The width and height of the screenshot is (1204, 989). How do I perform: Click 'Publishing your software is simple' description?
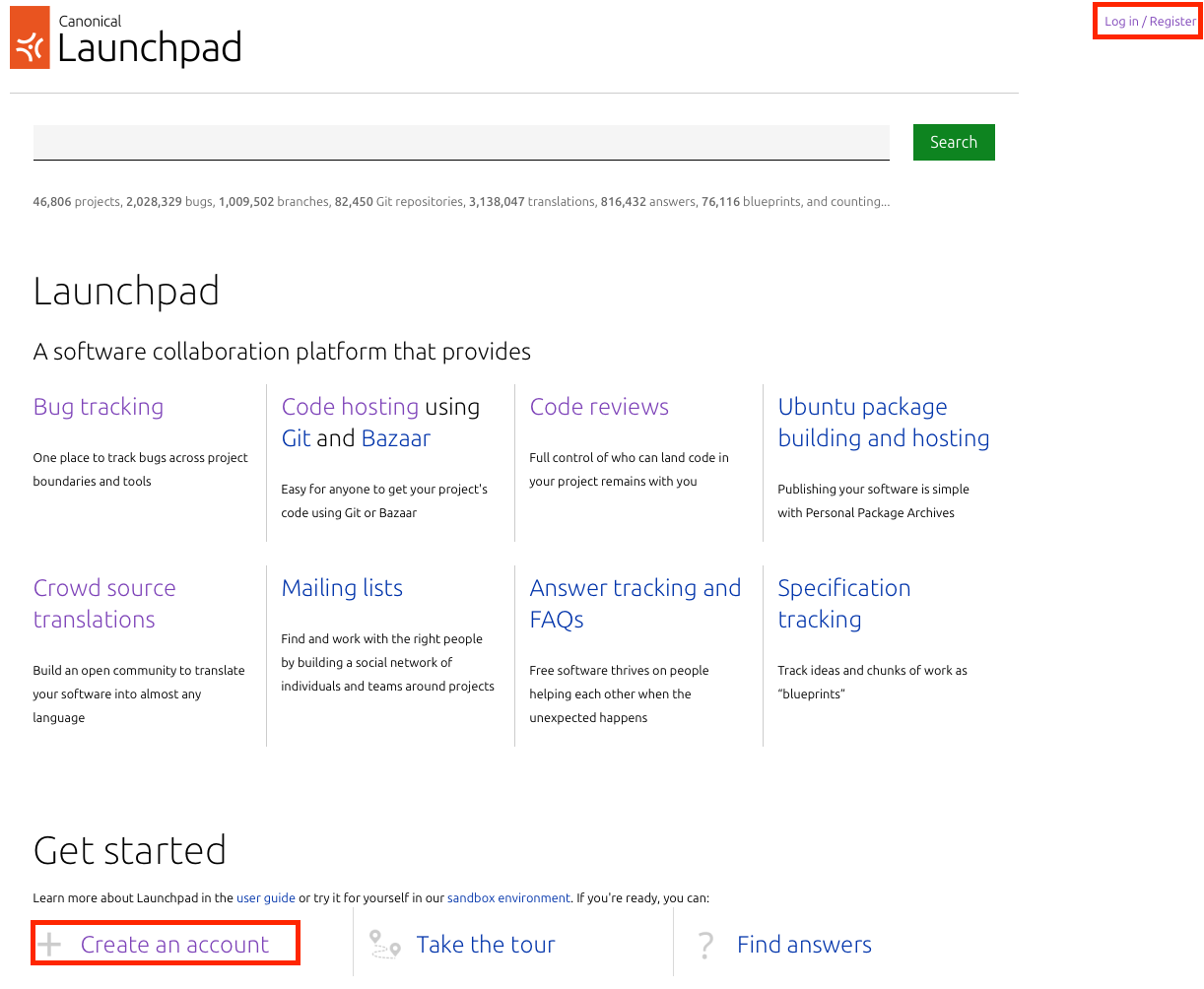[x=873, y=501]
